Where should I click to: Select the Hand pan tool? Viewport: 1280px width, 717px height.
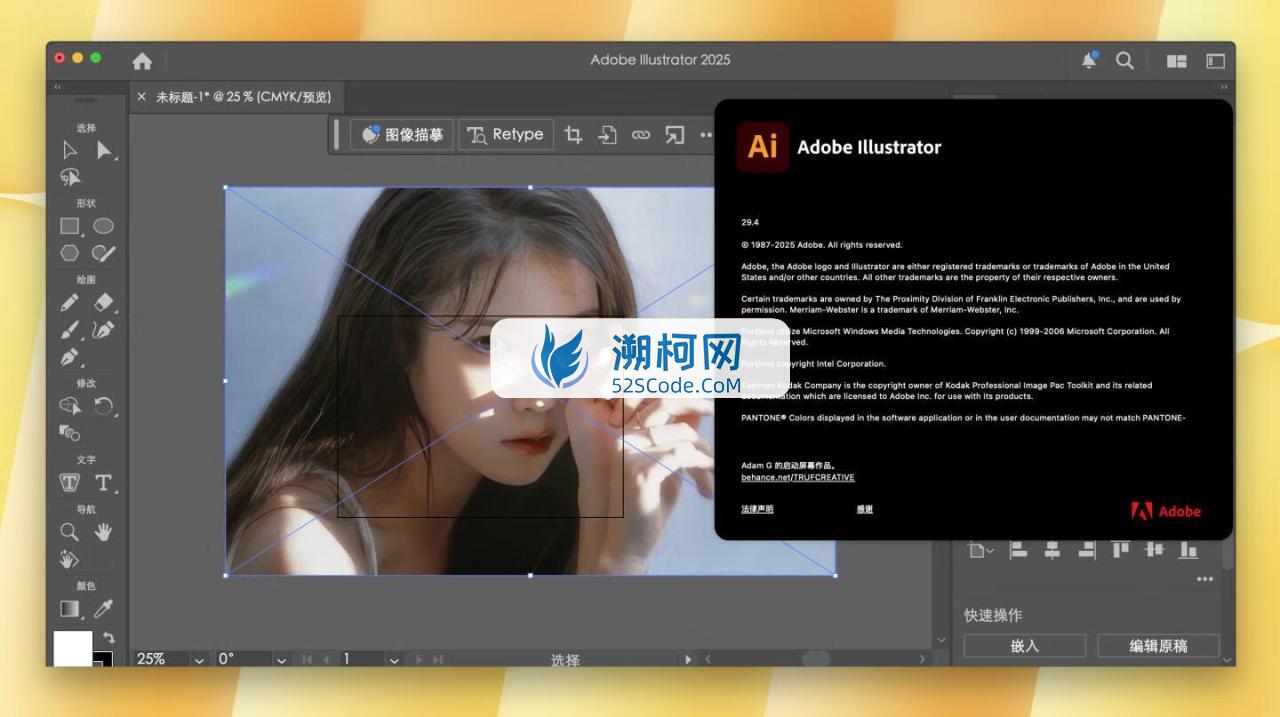coord(103,532)
